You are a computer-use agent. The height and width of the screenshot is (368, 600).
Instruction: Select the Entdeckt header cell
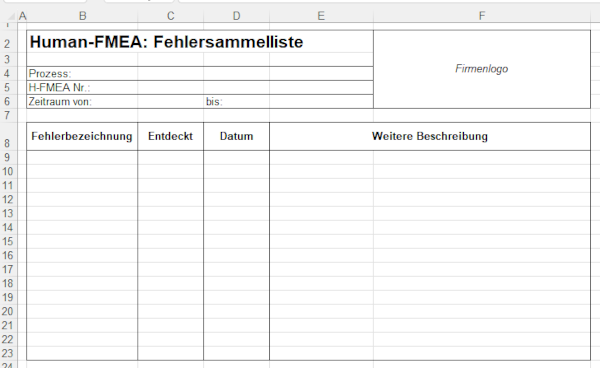point(170,137)
